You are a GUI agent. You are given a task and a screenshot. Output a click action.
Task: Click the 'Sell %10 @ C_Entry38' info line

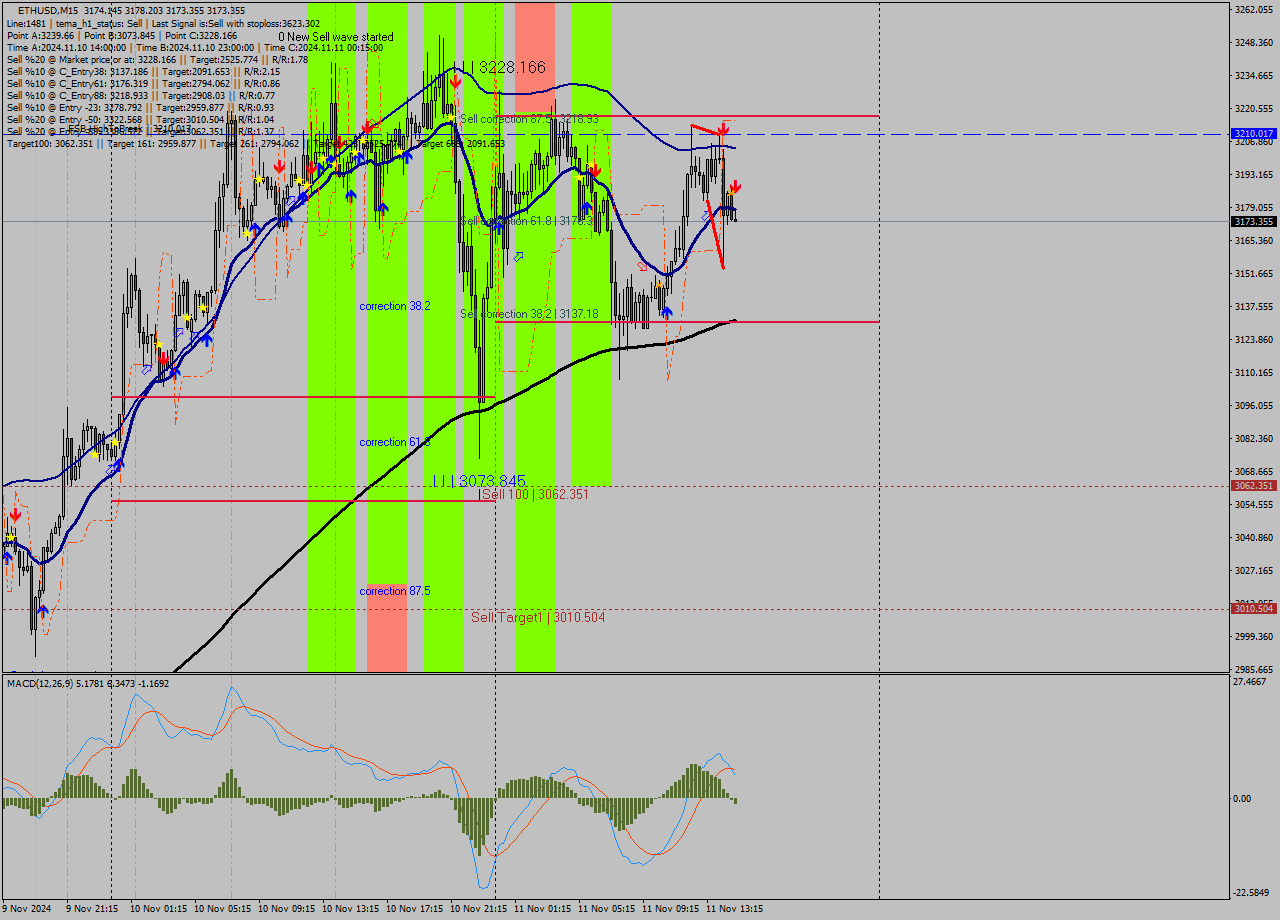point(143,71)
